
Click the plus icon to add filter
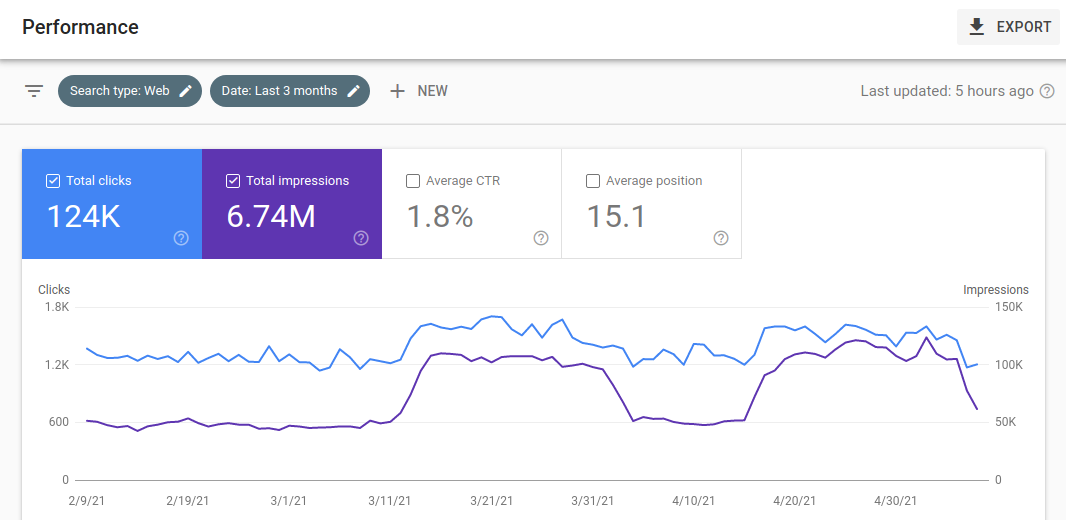[397, 91]
